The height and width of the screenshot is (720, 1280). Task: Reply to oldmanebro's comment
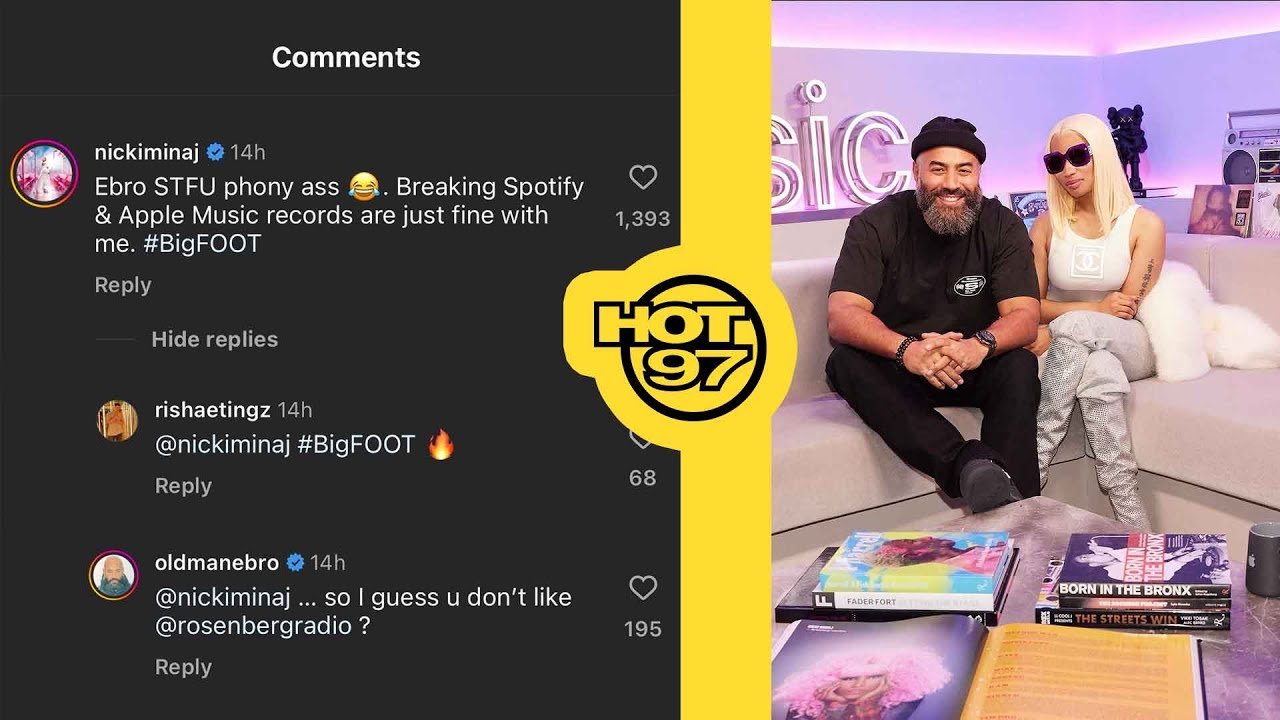click(183, 667)
